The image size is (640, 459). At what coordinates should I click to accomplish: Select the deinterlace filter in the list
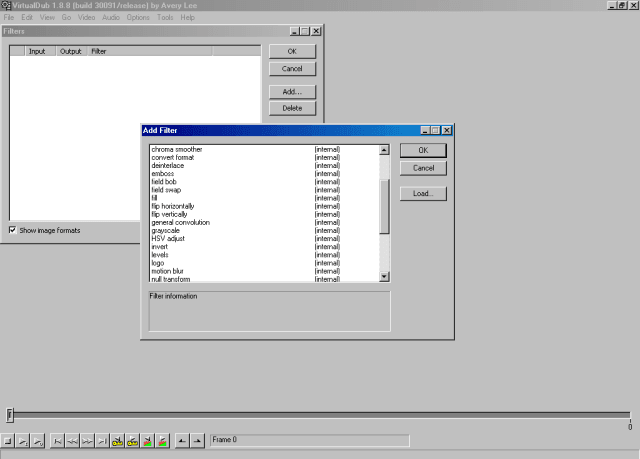[x=167, y=165]
